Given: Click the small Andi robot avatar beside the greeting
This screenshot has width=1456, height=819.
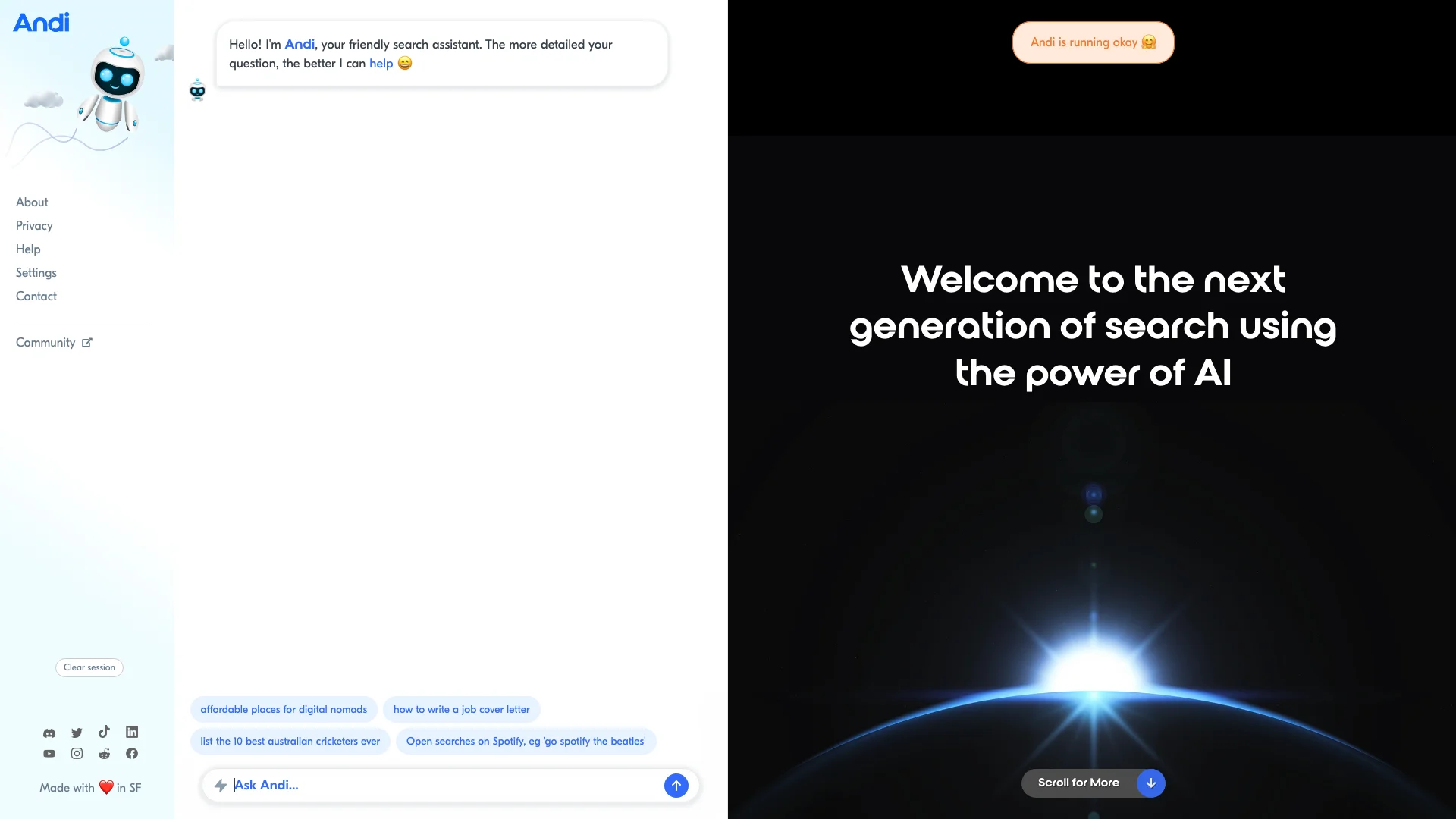Looking at the screenshot, I should (197, 89).
